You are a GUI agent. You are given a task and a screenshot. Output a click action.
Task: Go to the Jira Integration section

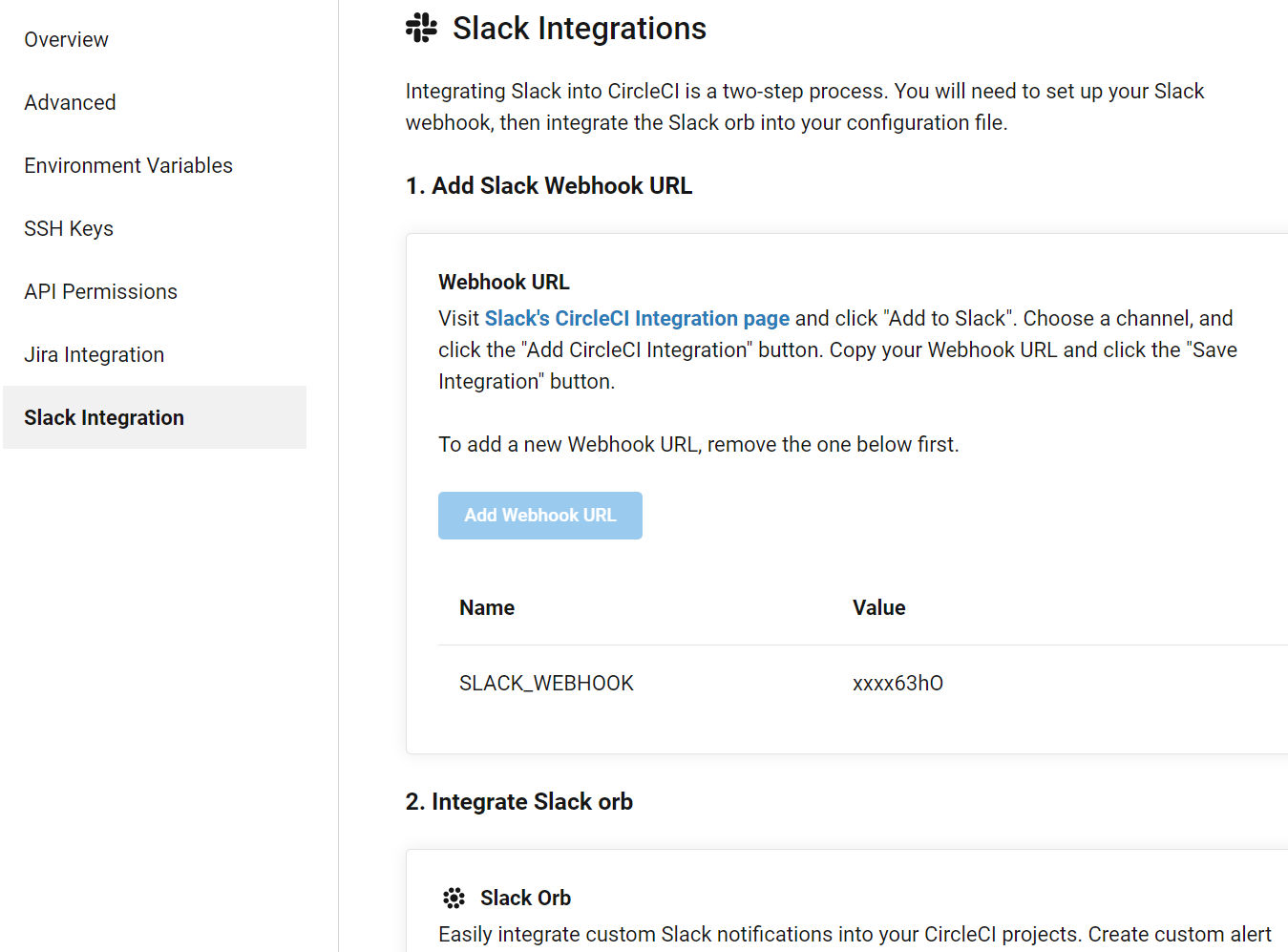(x=94, y=354)
